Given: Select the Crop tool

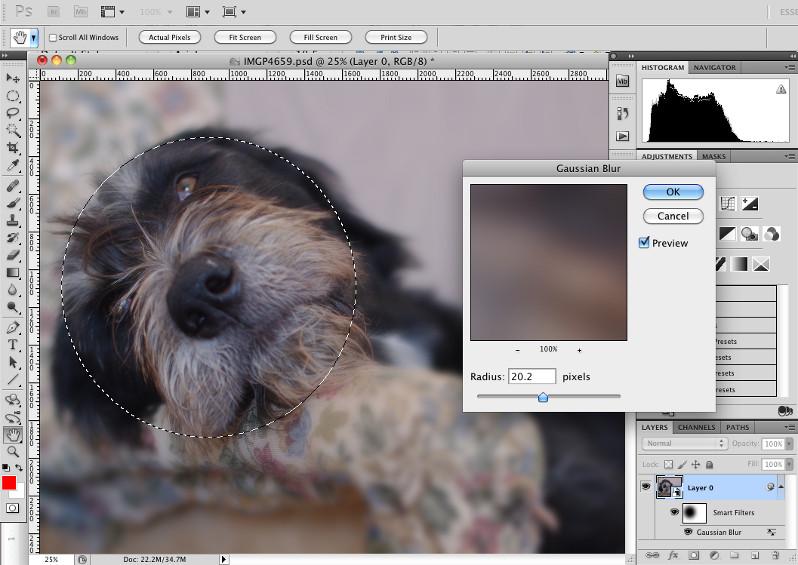Looking at the screenshot, I should [13, 148].
